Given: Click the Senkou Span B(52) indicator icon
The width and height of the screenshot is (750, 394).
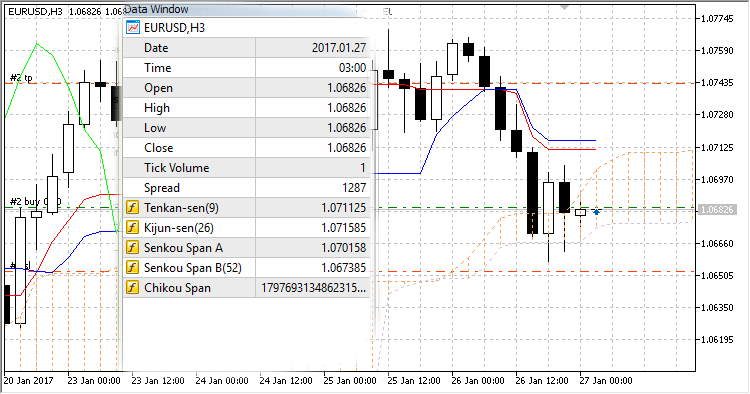Looking at the screenshot, I should click(x=132, y=268).
